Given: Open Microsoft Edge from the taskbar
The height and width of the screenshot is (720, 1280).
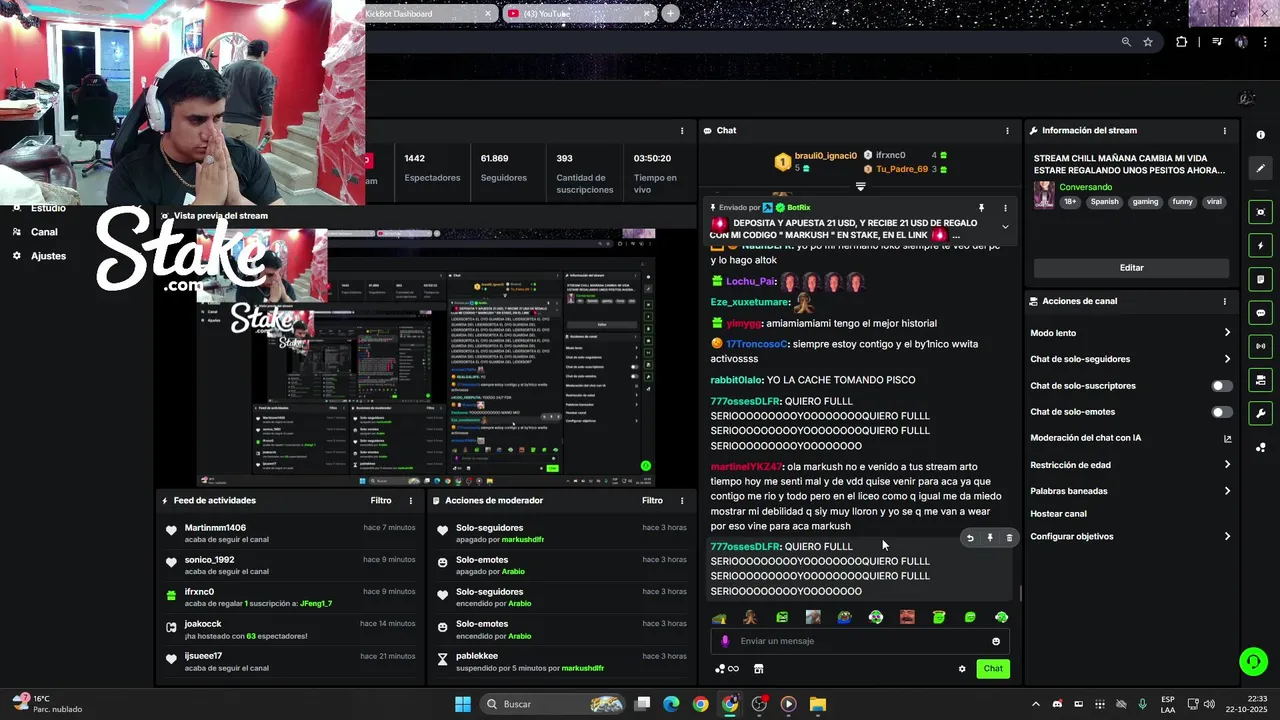Looking at the screenshot, I should pos(671,704).
